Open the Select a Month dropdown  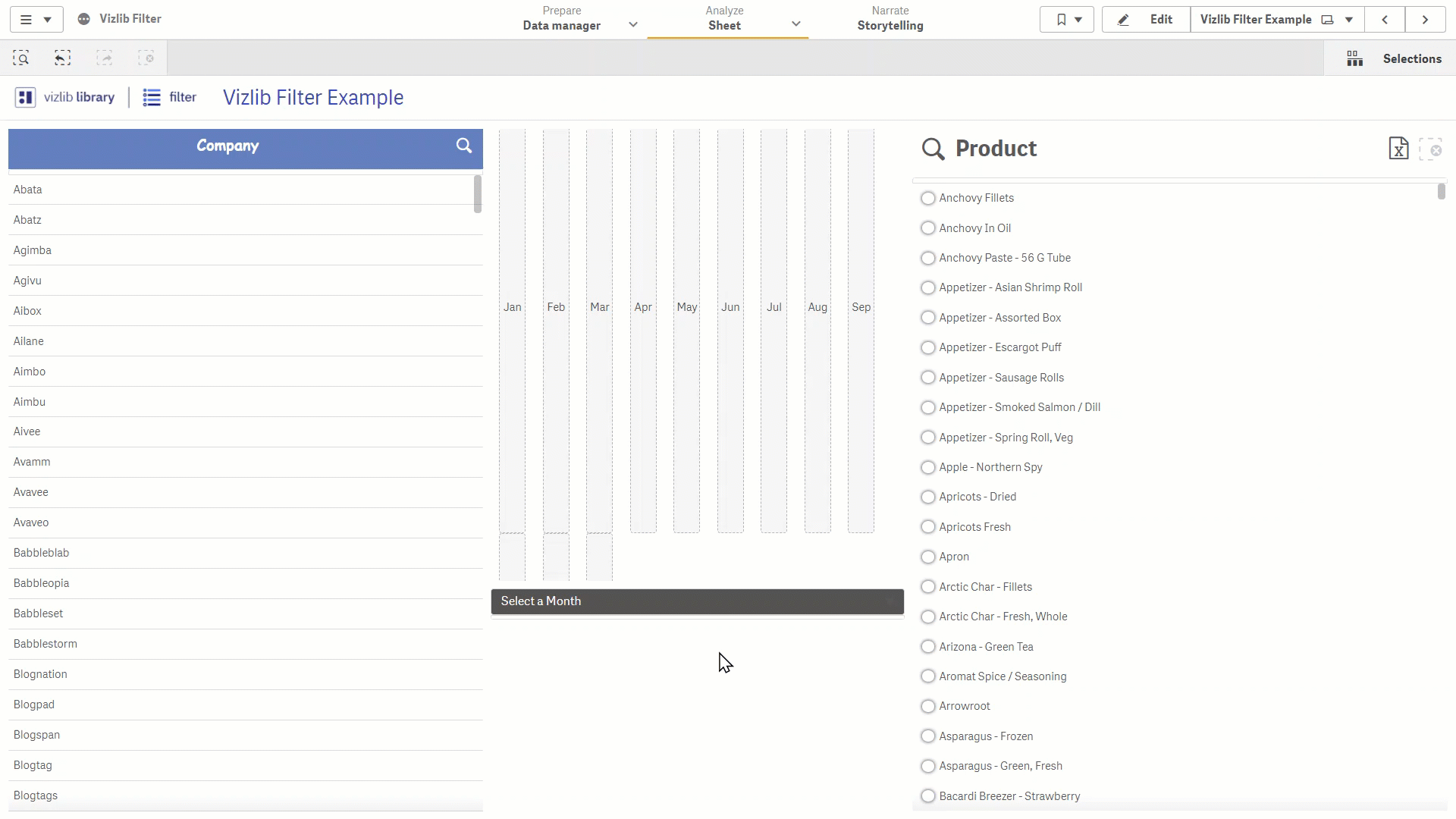[x=697, y=601]
